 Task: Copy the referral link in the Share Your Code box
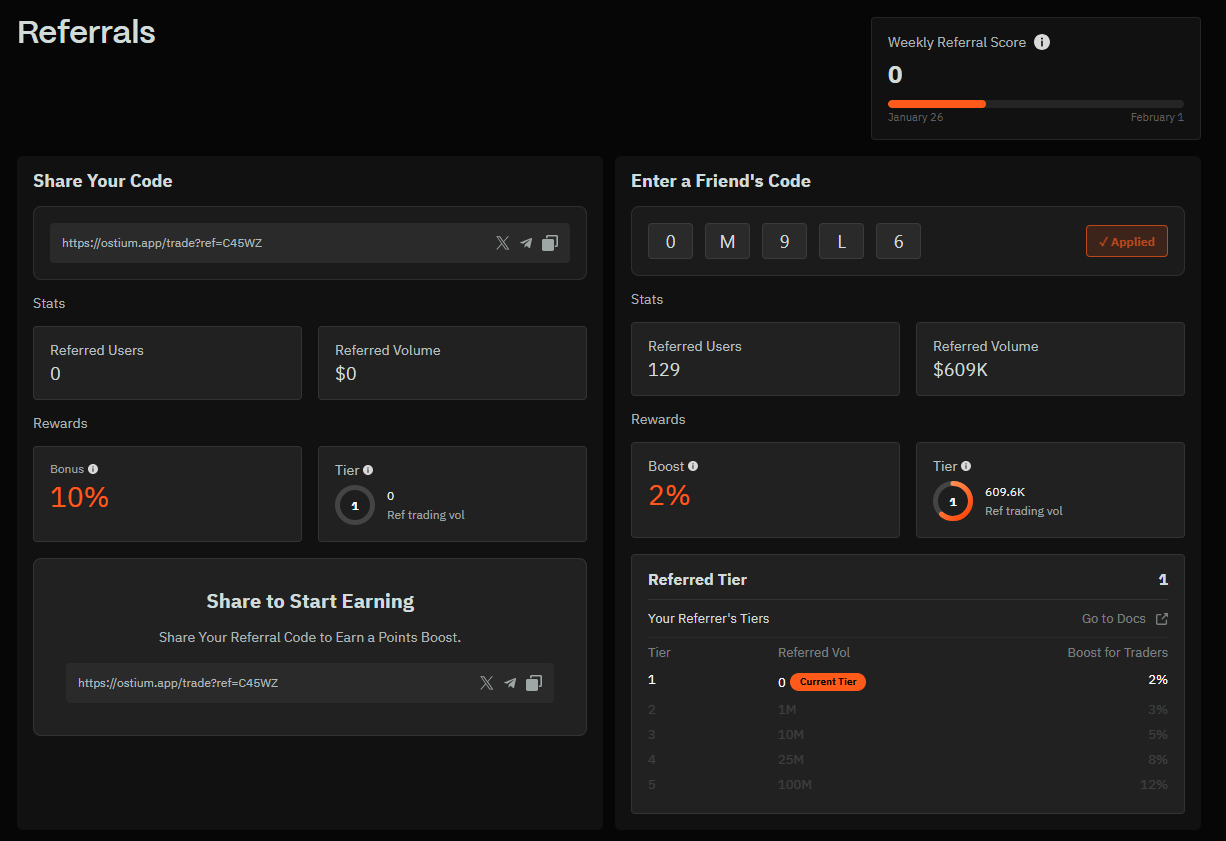(x=550, y=243)
